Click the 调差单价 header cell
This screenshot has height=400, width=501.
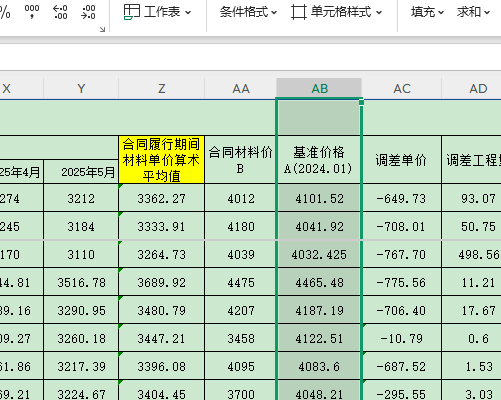(402, 160)
